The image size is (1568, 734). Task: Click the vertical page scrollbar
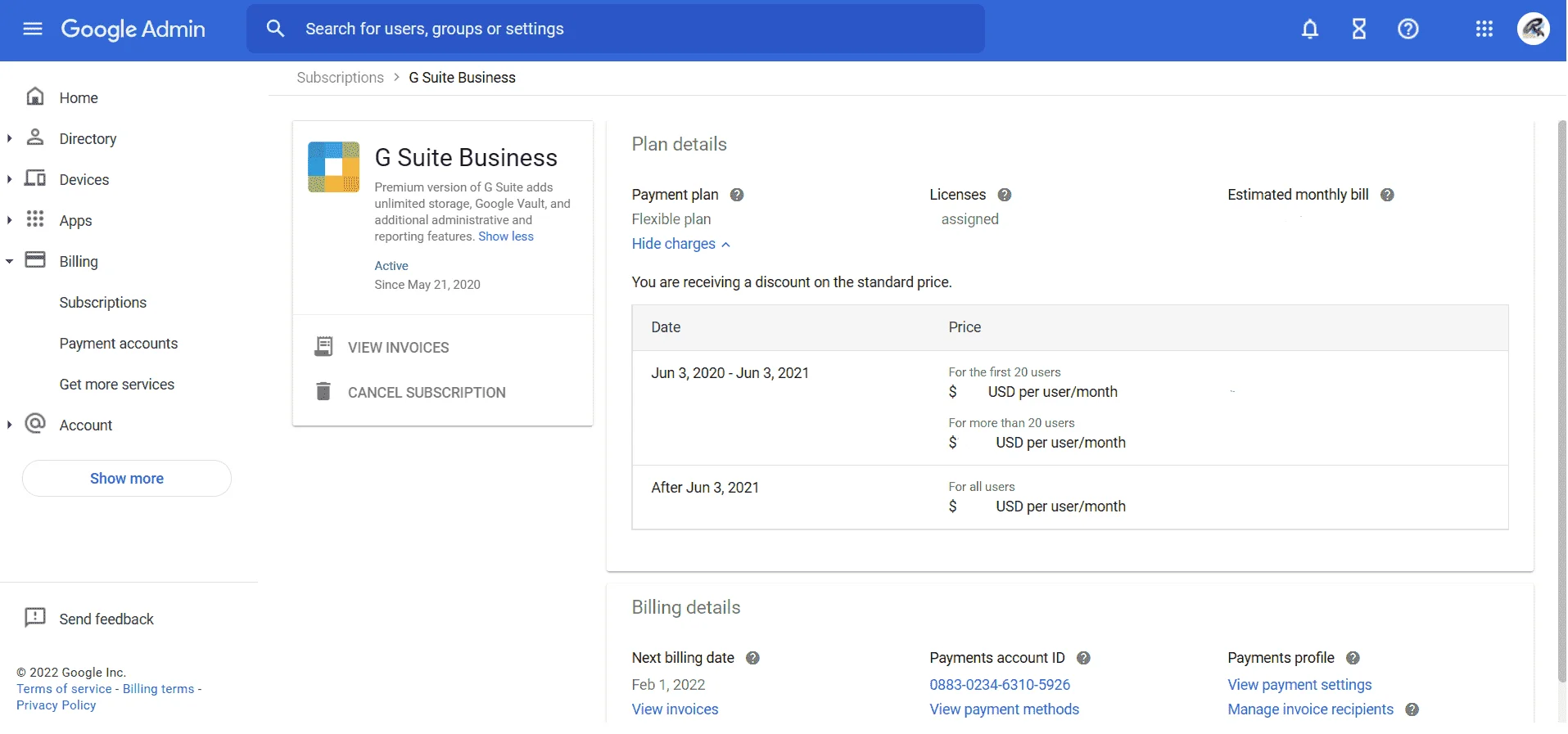point(1561,401)
